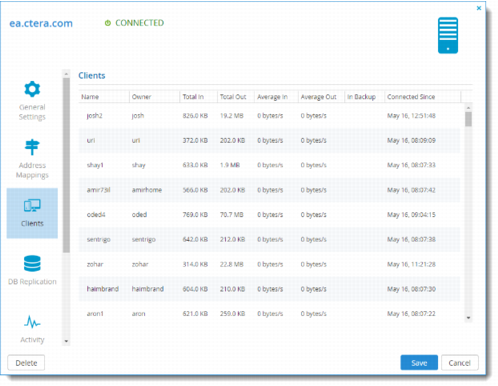The image size is (498, 386).
Task: Click the clients table scroll up arrow
Action: (x=468, y=108)
